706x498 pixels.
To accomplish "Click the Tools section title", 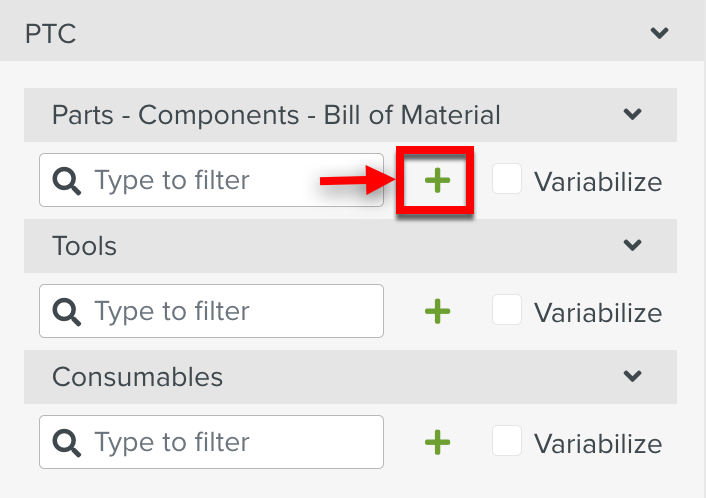I will click(x=84, y=245).
